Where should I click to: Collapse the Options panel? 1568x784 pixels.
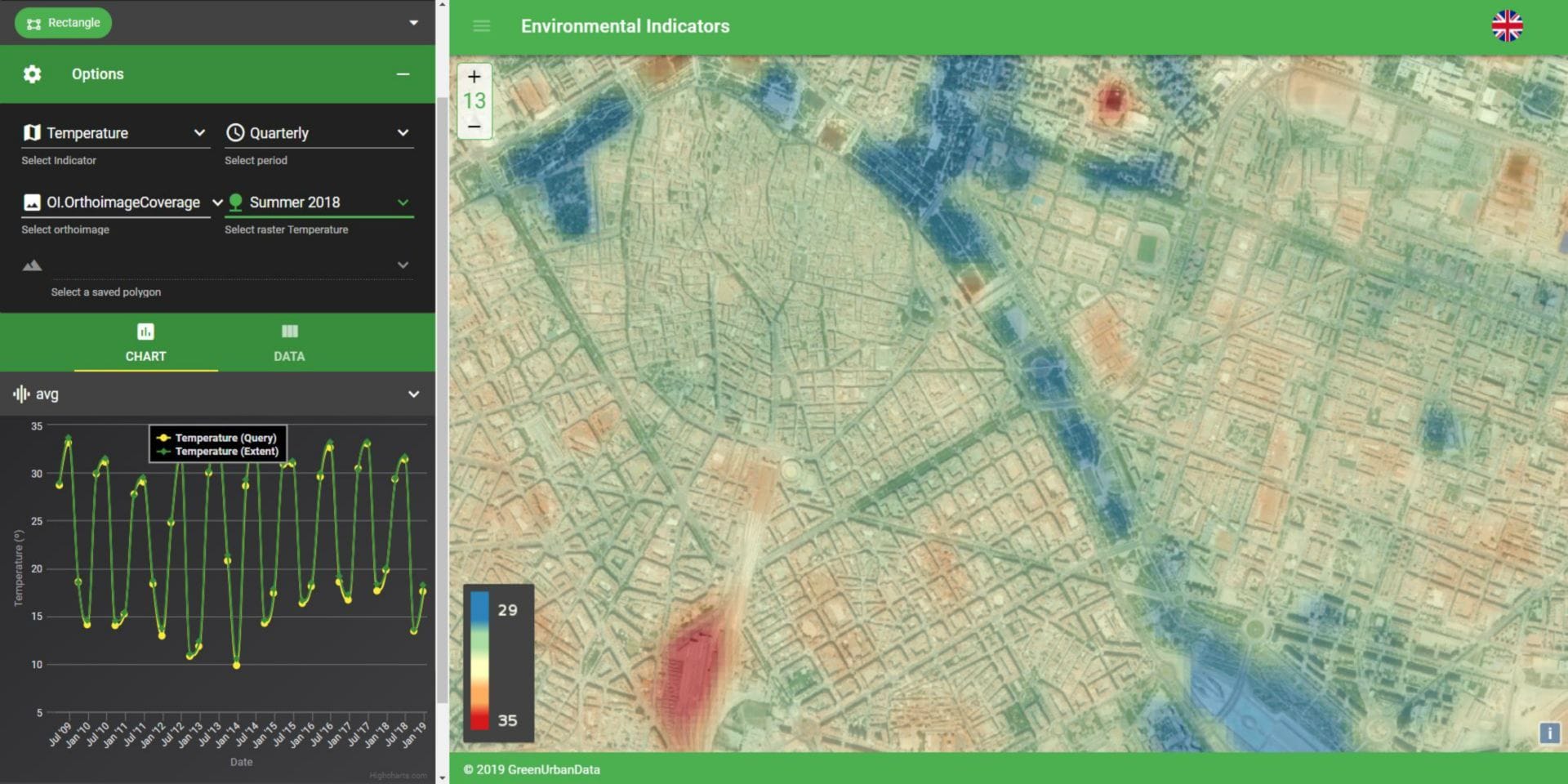pyautogui.click(x=403, y=74)
